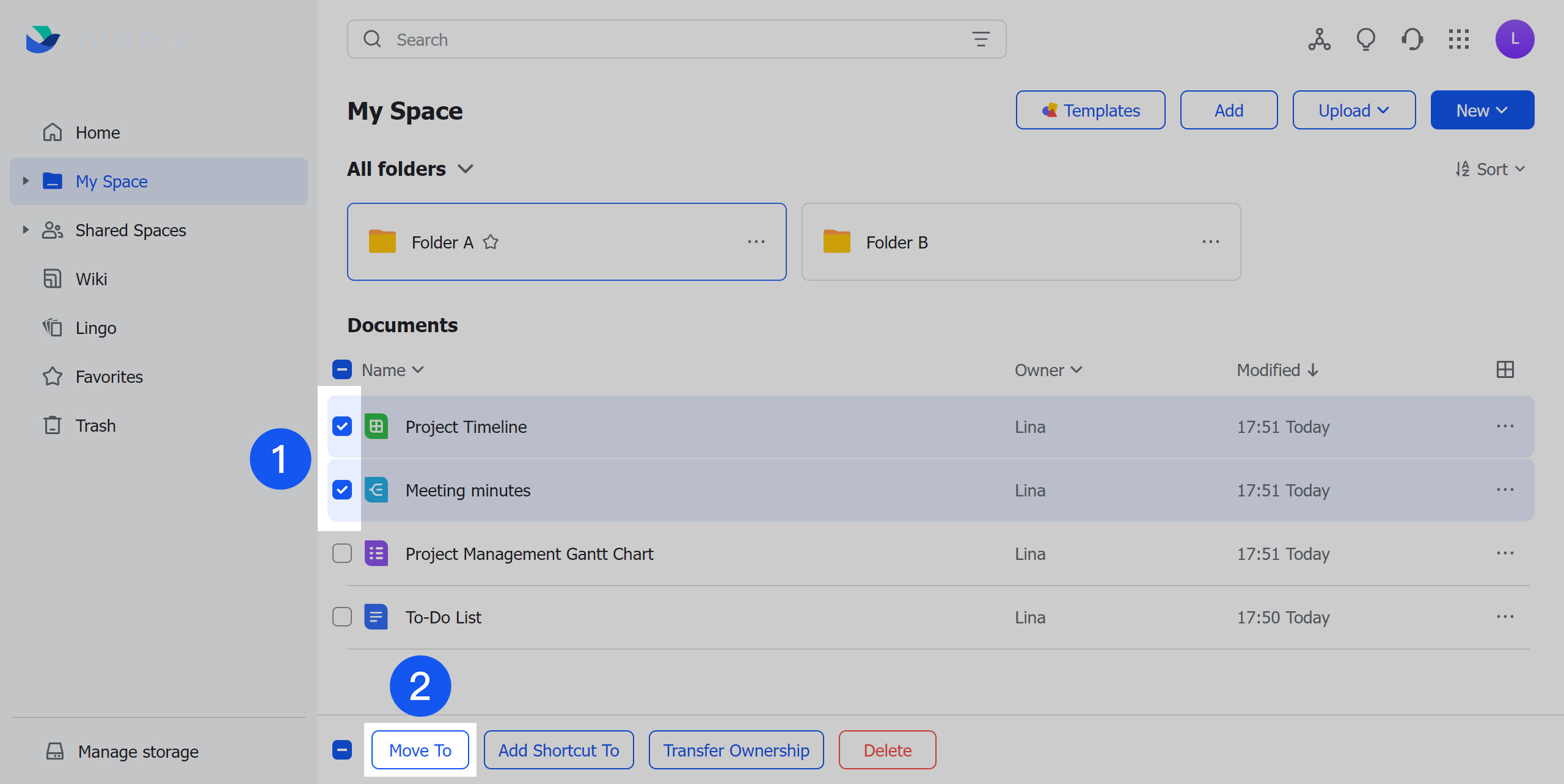
Task: Click the lightbulb ideas icon
Action: [1366, 39]
